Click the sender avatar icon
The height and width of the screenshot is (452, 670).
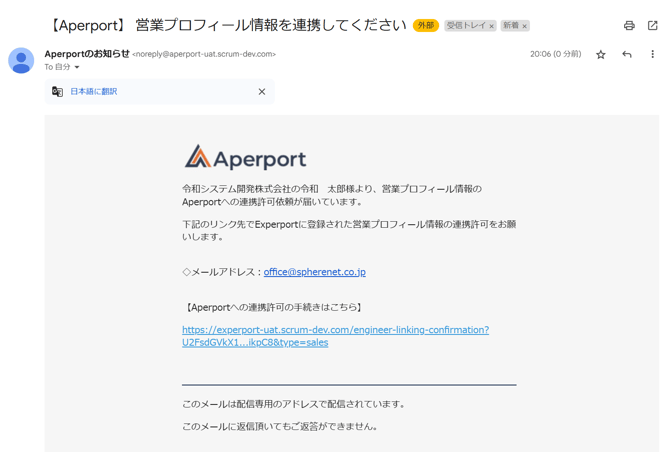tap(21, 61)
